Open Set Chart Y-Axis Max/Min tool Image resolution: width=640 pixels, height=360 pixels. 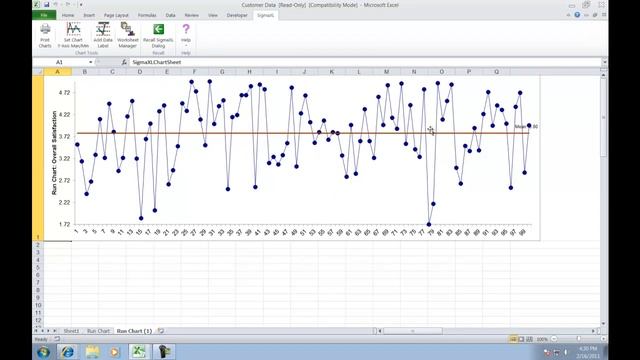pyautogui.click(x=73, y=35)
